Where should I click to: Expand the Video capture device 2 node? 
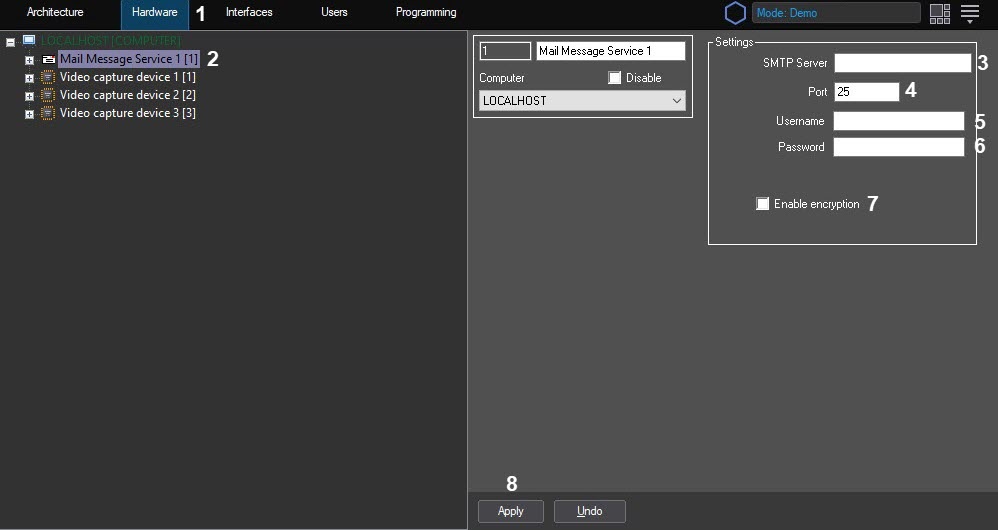(x=29, y=96)
